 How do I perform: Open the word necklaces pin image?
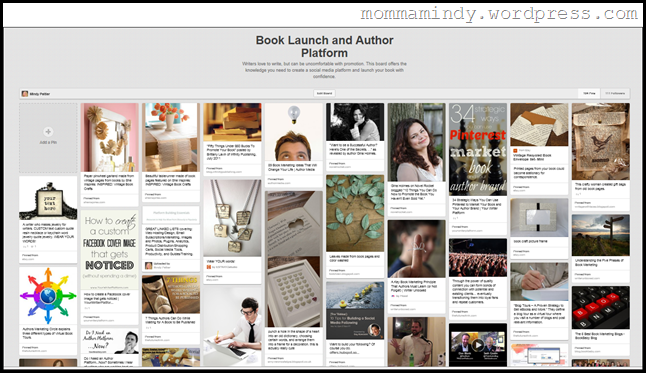coord(232,218)
